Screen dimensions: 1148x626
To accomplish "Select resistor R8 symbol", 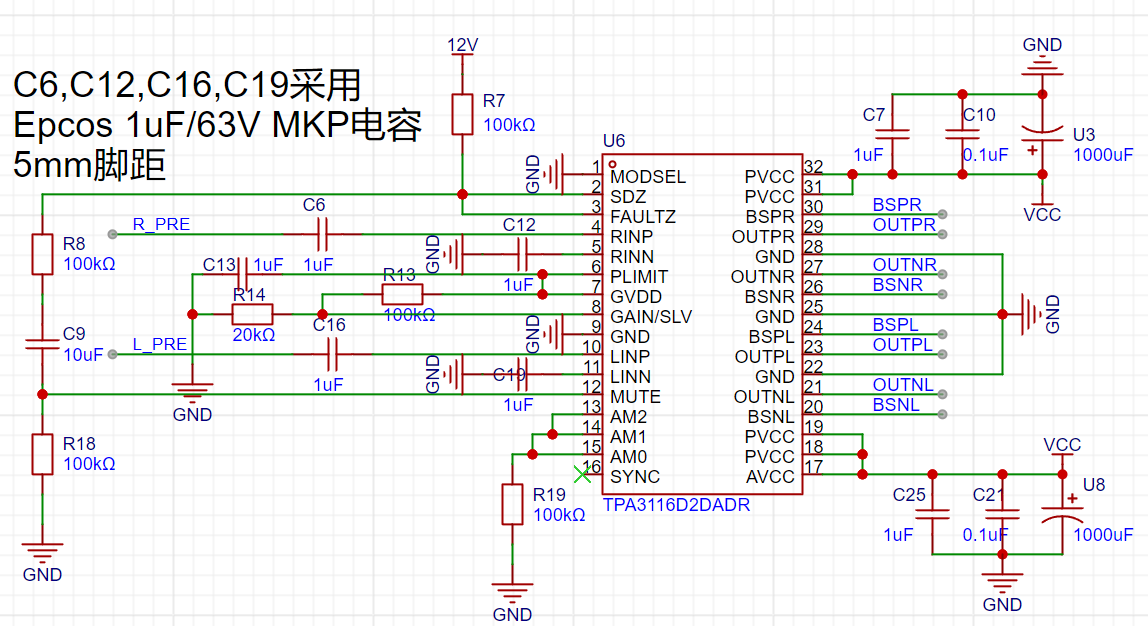I will [42, 254].
